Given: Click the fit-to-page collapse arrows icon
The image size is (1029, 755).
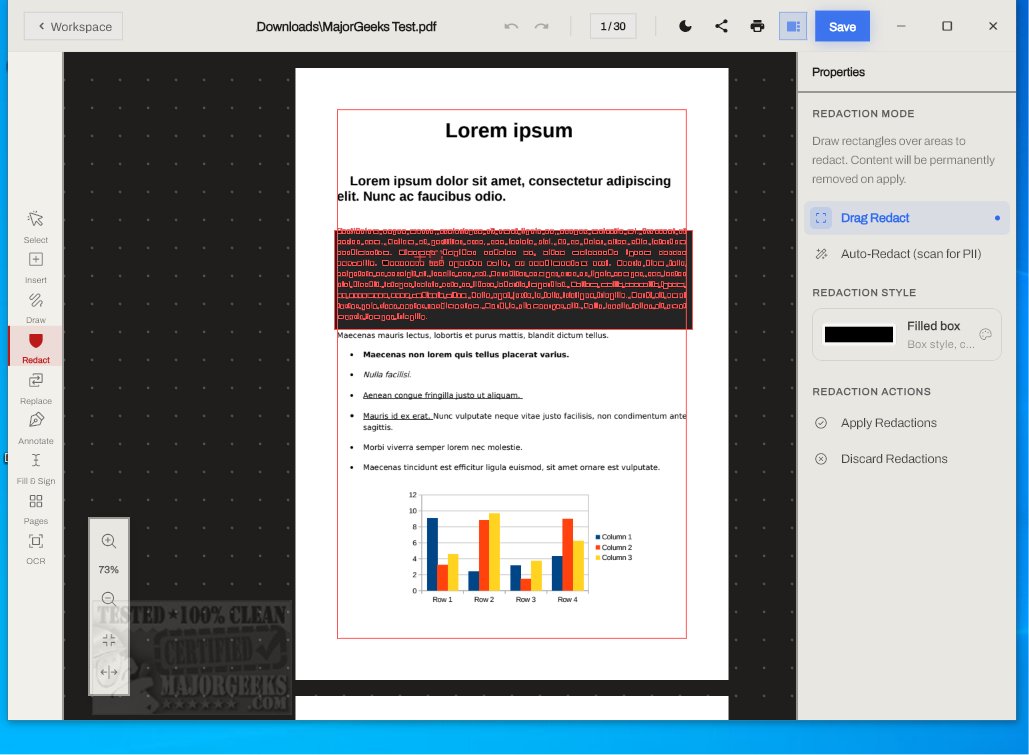Looking at the screenshot, I should 109,640.
